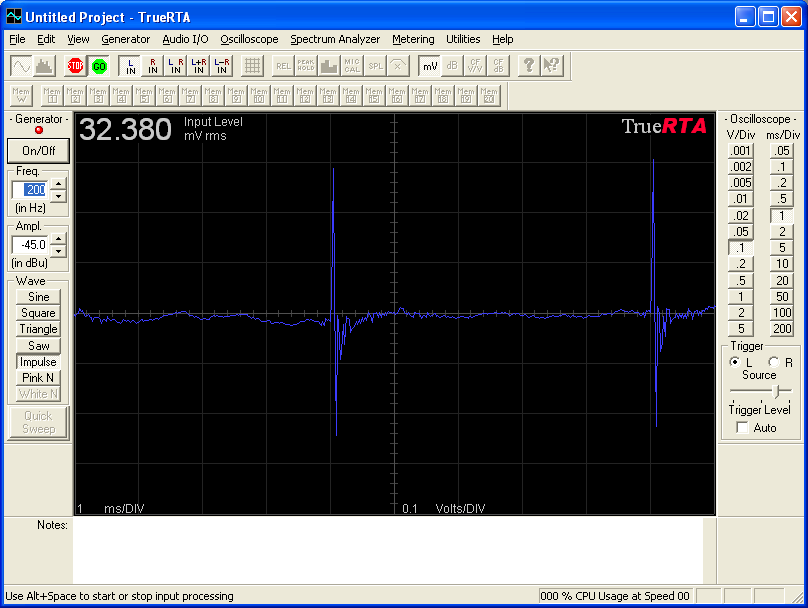The image size is (808, 608).
Task: Open the Oscilloscope menu
Action: (249, 39)
